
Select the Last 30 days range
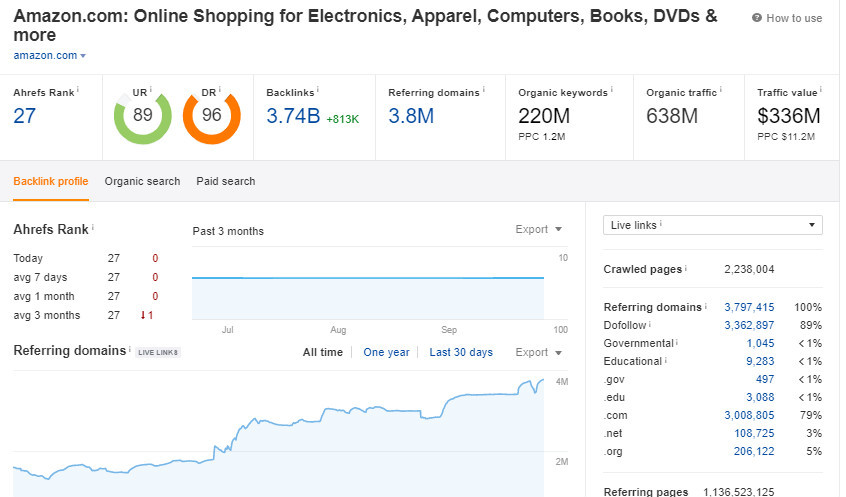[x=461, y=352]
